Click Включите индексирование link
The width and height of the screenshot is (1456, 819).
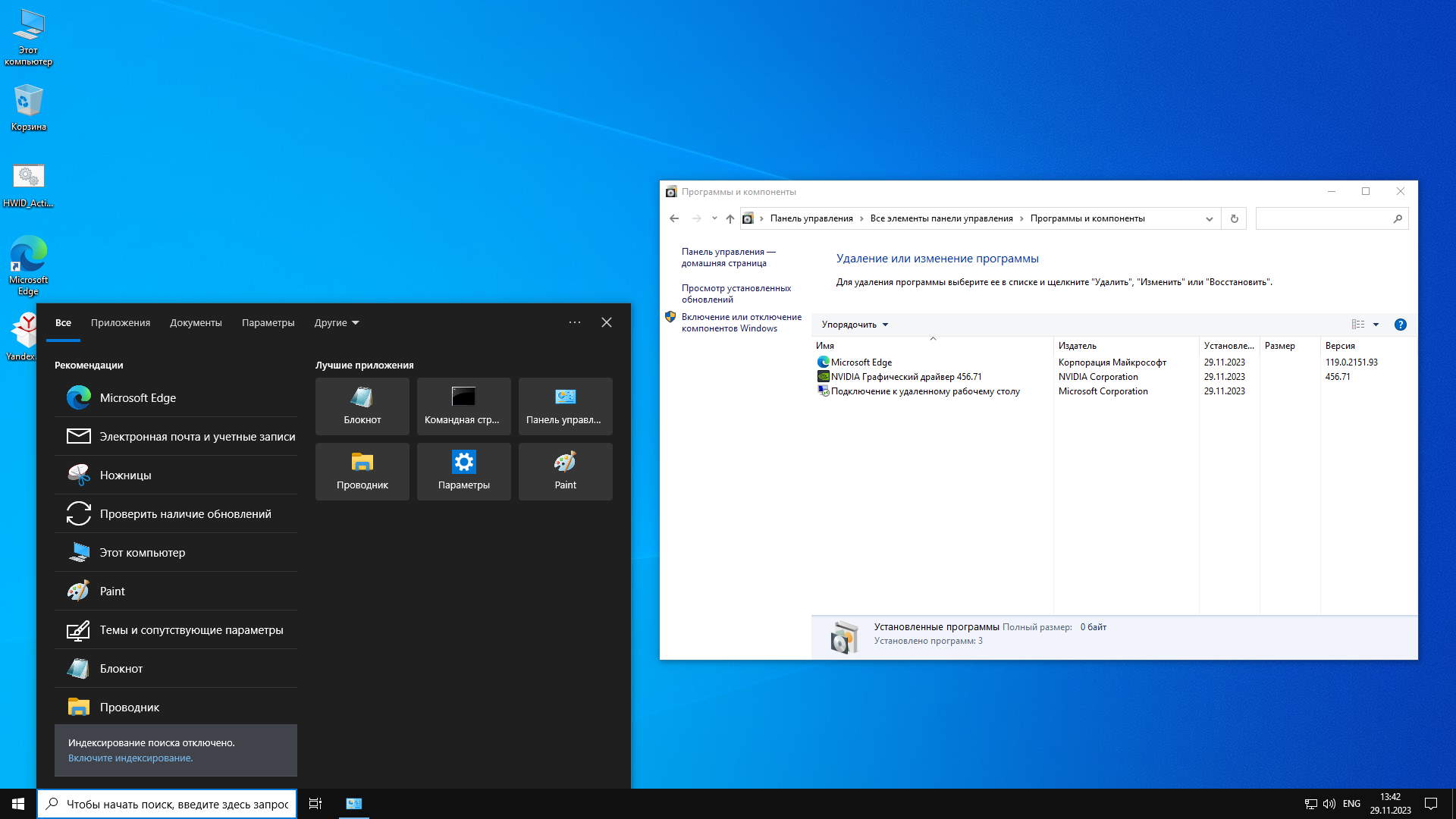130,758
